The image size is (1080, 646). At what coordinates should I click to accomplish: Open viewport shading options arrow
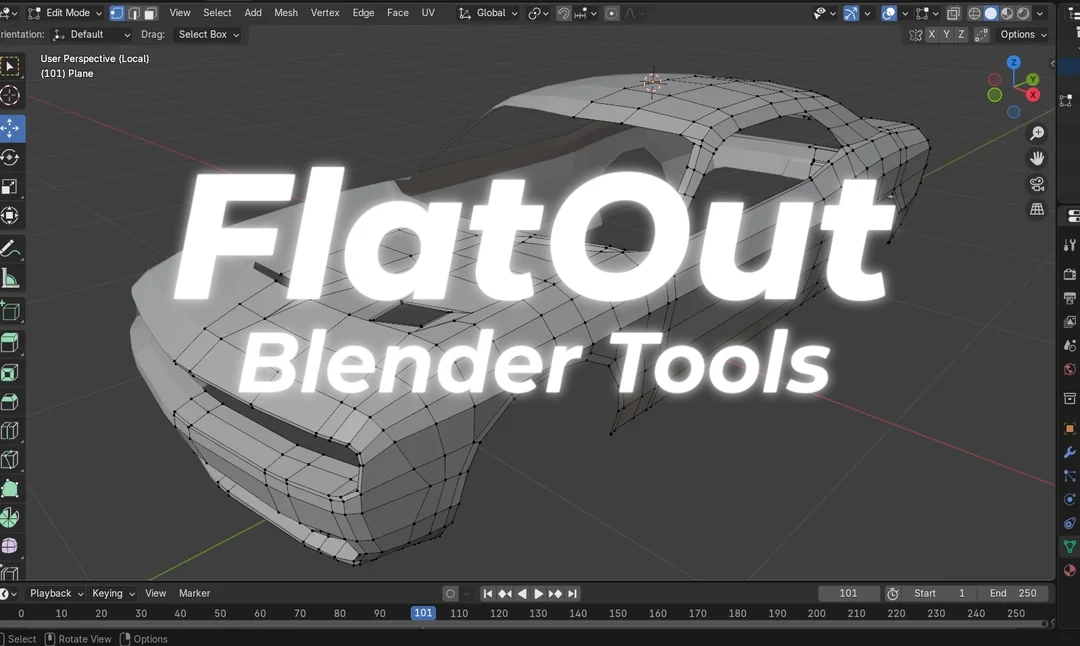pyautogui.click(x=1040, y=13)
